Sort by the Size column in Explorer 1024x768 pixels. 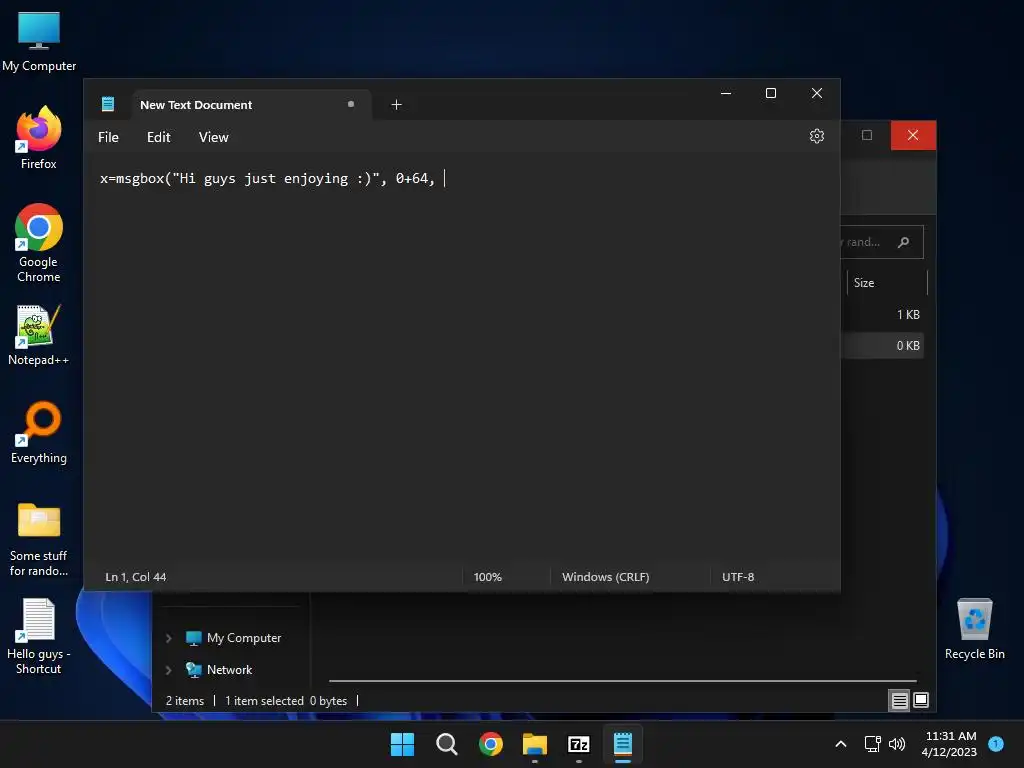(887, 283)
